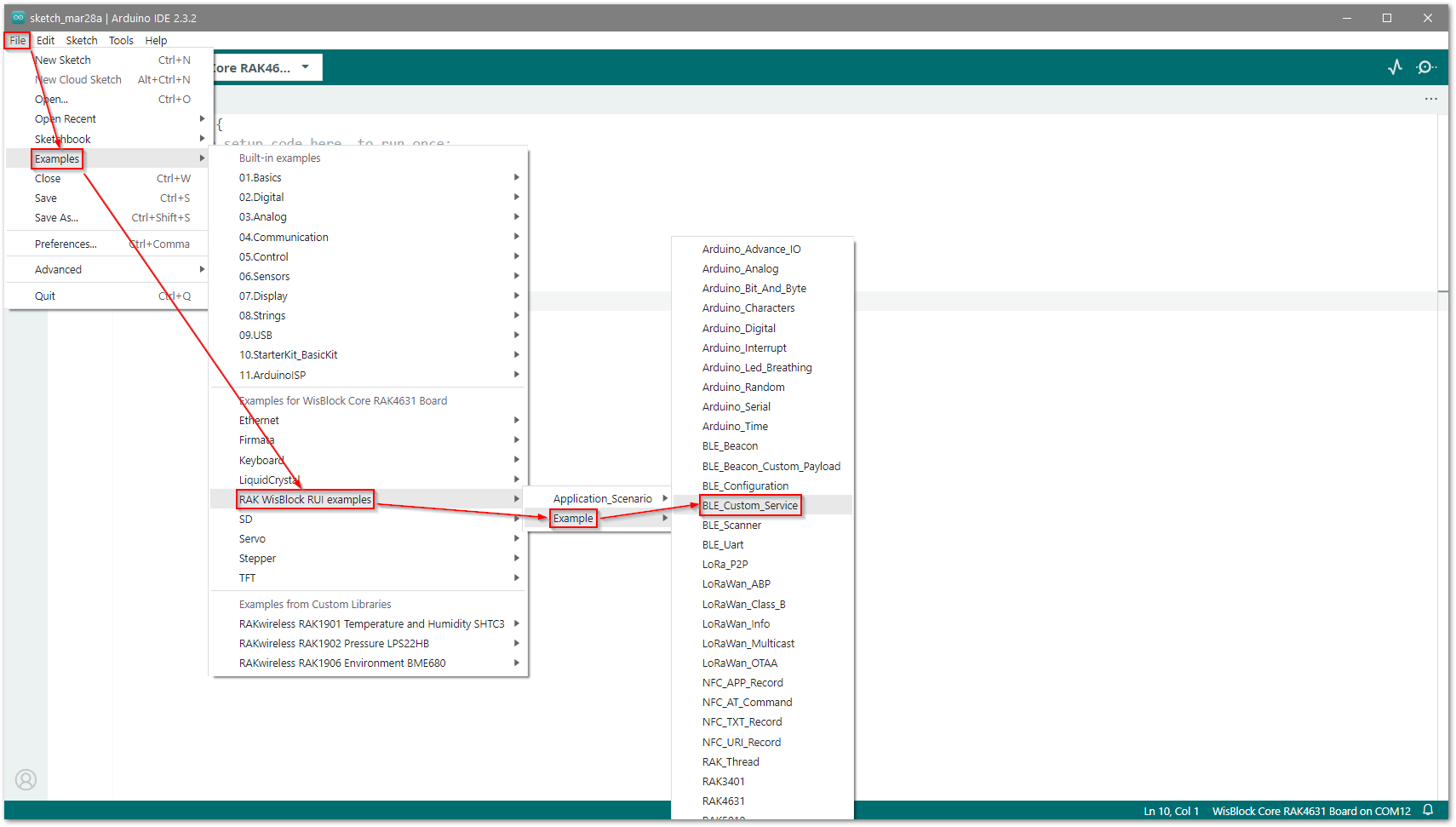Select Close from File menu
Screen dimensions: 1456x827
coord(107,178)
